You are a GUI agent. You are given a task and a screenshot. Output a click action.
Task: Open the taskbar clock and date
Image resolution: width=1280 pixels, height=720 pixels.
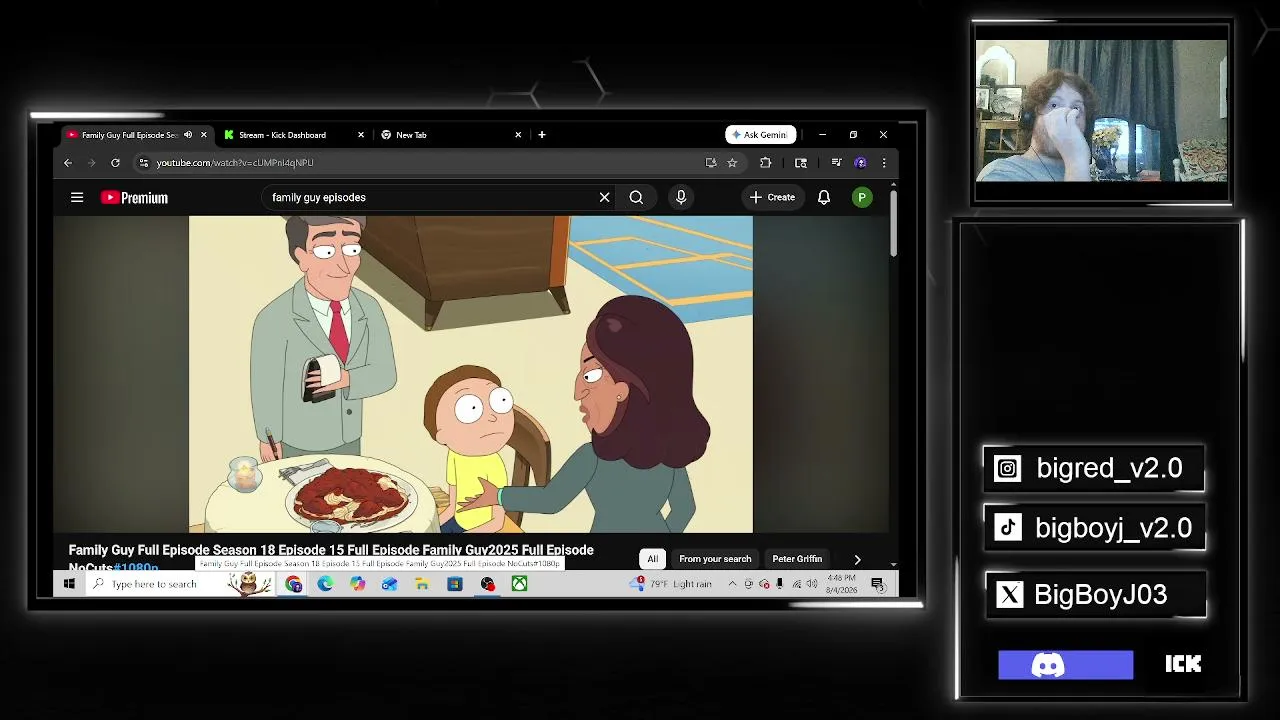[842, 584]
